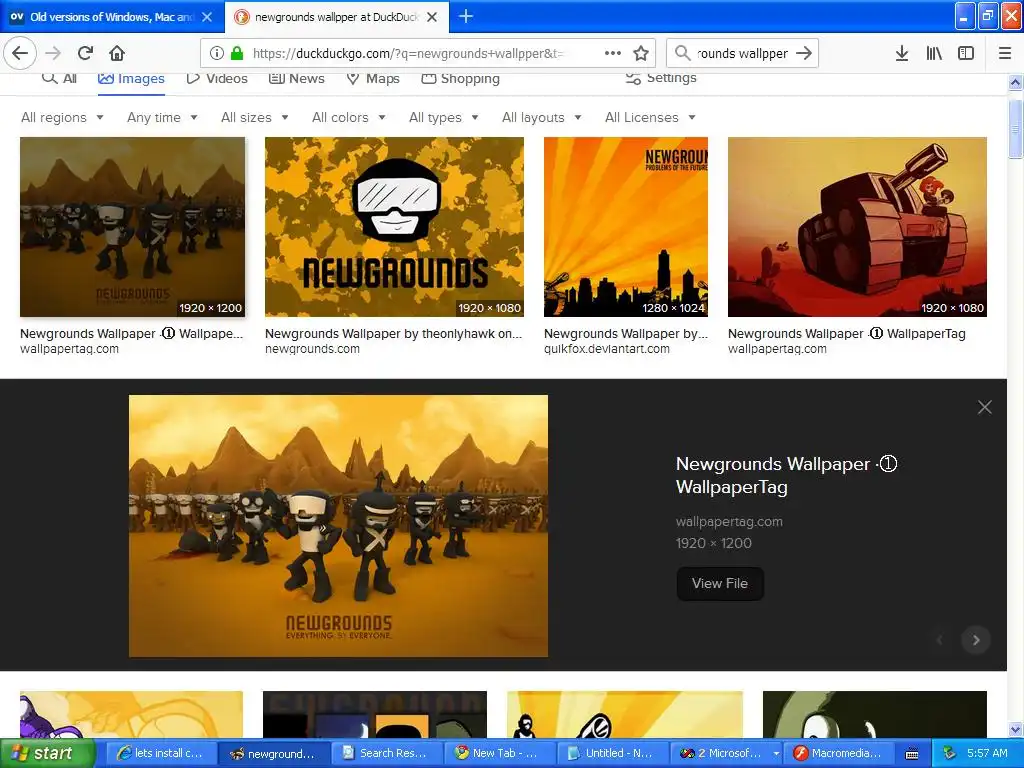Viewport: 1024px width, 768px height.
Task: Close the Old versions of Windows tab
Action: click(207, 17)
